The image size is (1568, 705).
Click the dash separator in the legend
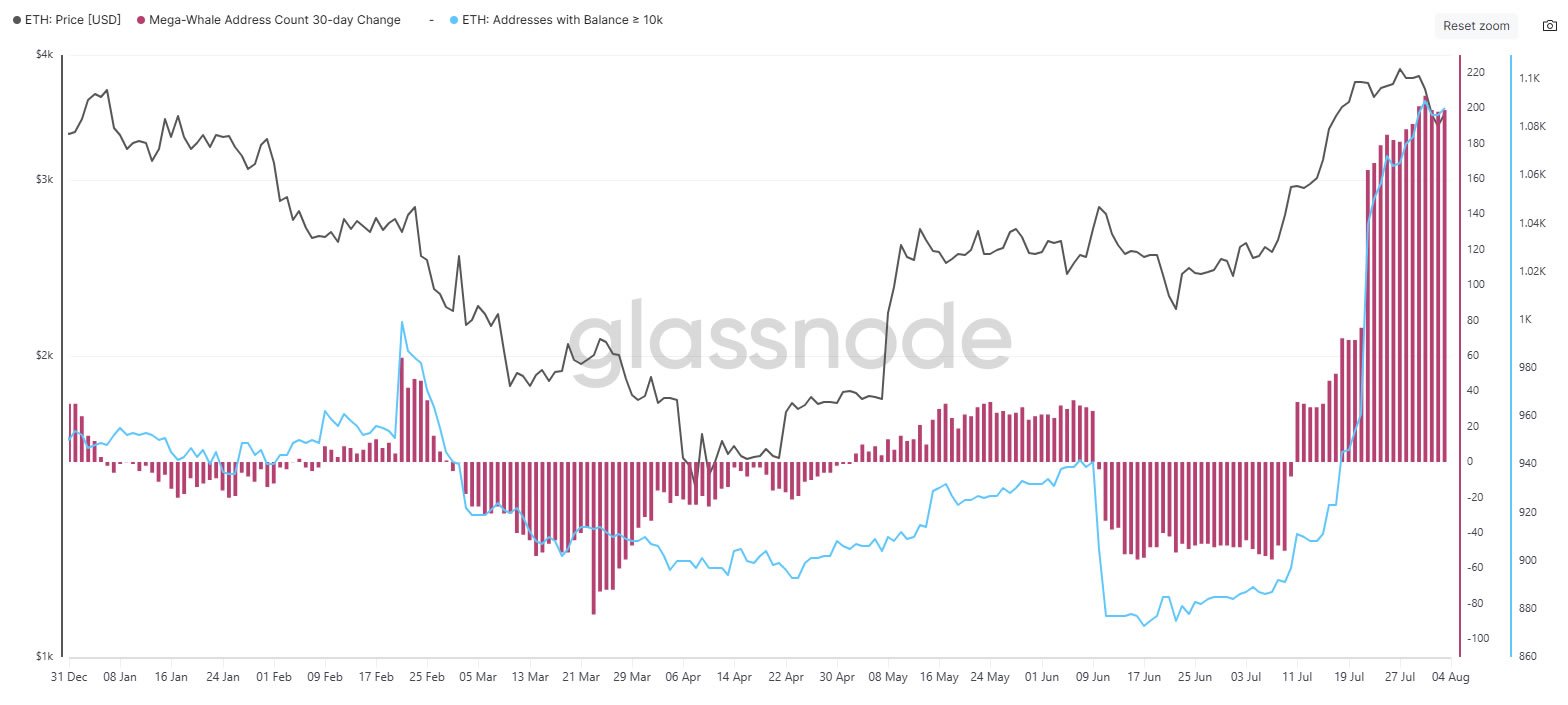coord(431,19)
